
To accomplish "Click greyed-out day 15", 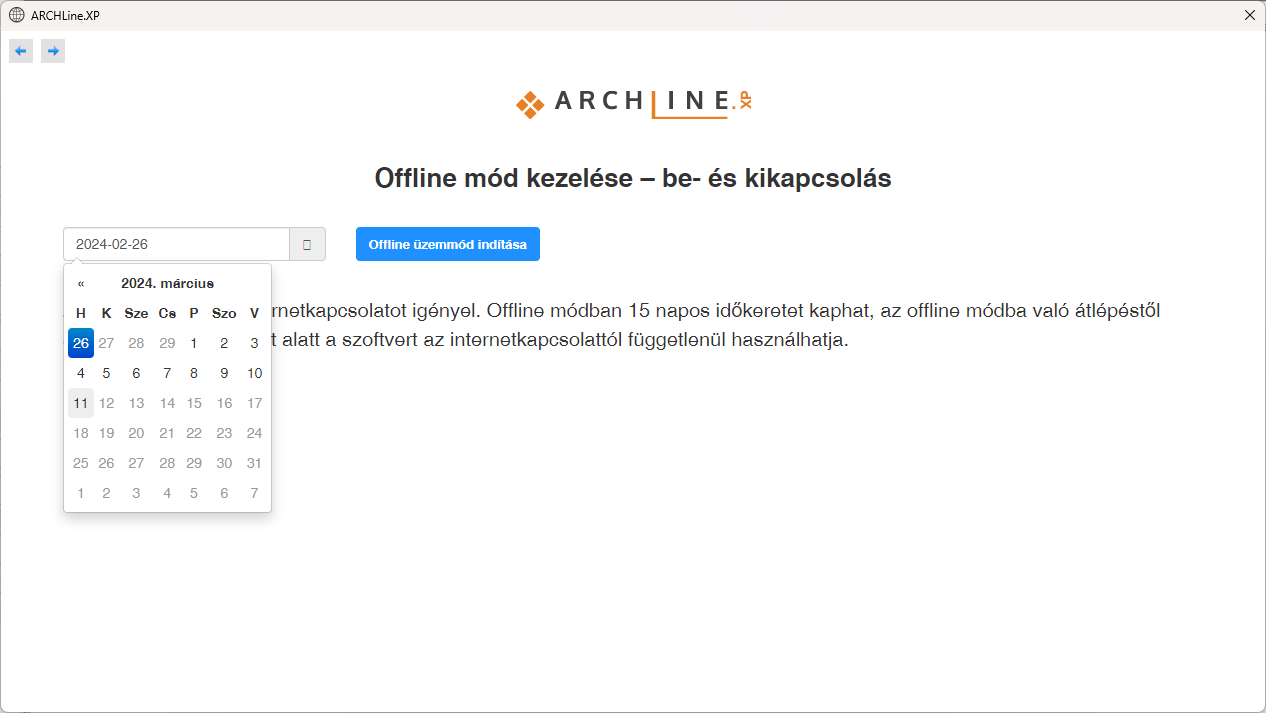I will (x=194, y=403).
